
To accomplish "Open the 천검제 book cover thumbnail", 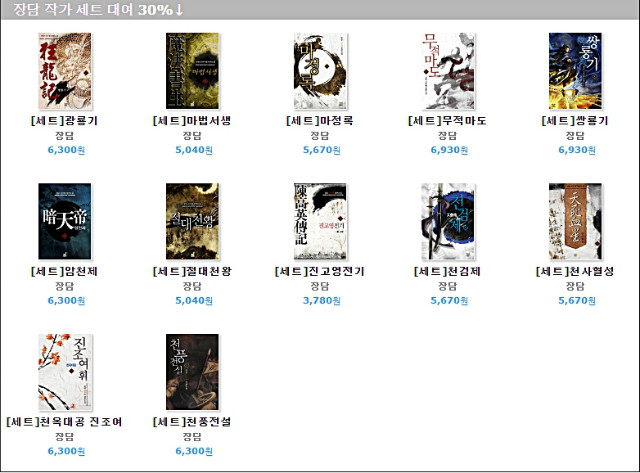I will [448, 221].
